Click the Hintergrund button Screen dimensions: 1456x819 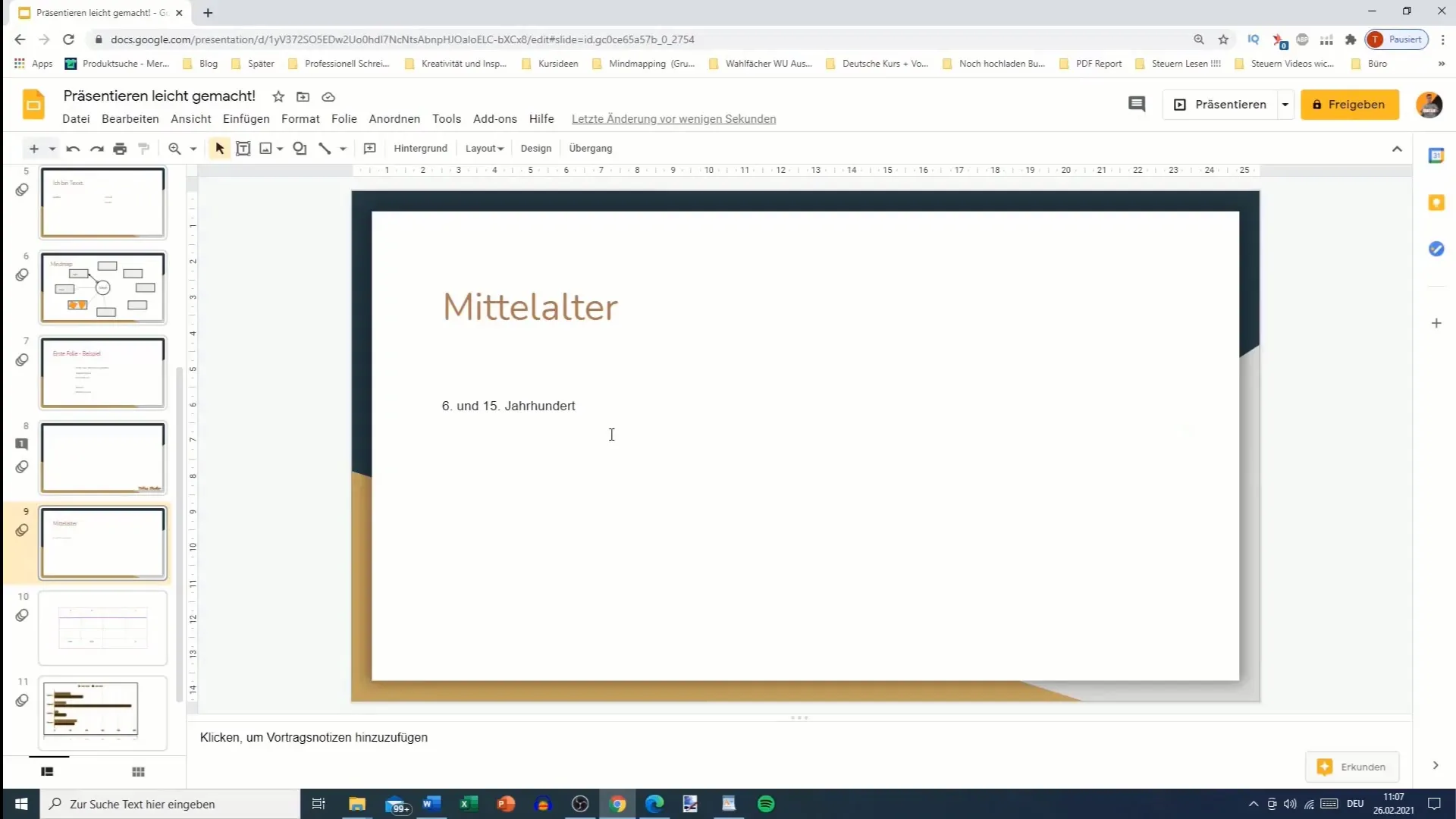tap(420, 149)
